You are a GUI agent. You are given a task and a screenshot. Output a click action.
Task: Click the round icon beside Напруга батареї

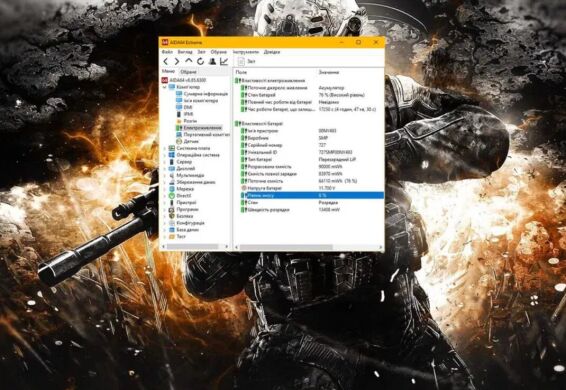(x=244, y=188)
